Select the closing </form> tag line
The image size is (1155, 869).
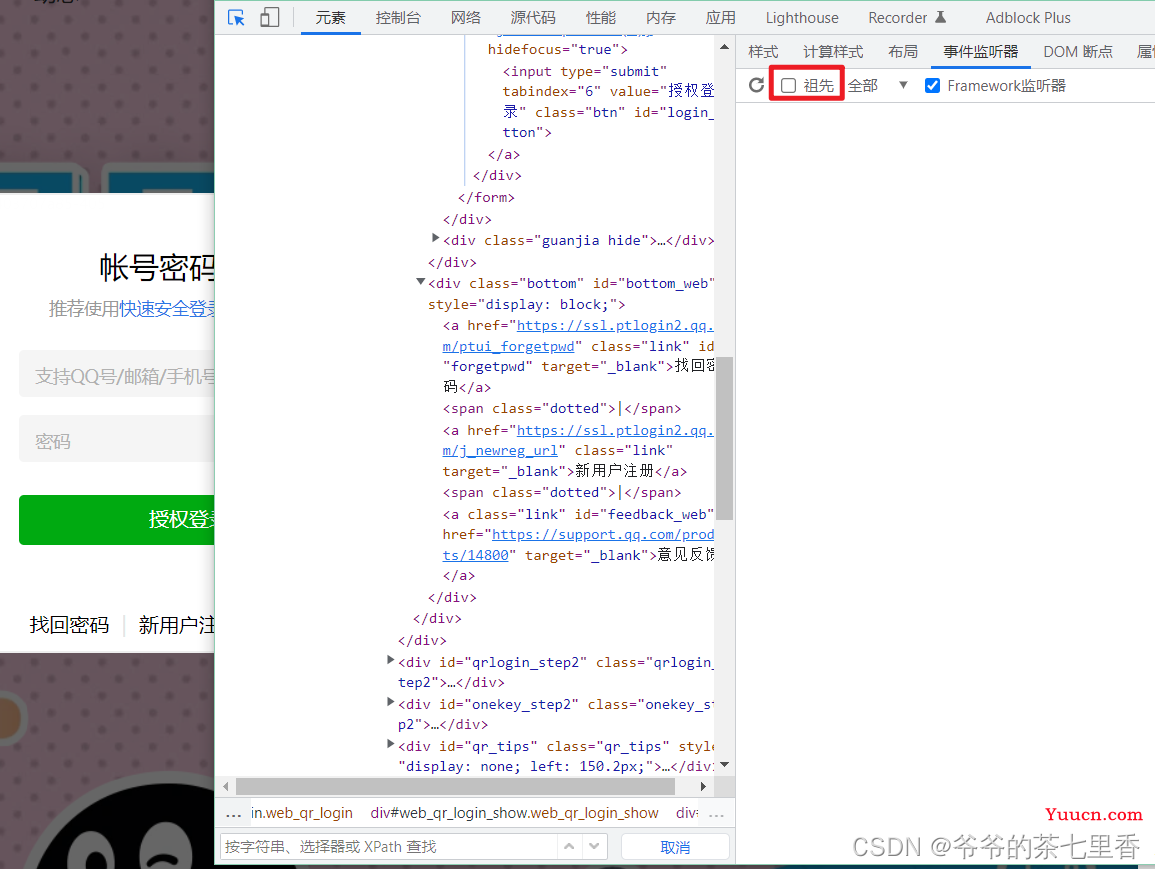pos(486,197)
